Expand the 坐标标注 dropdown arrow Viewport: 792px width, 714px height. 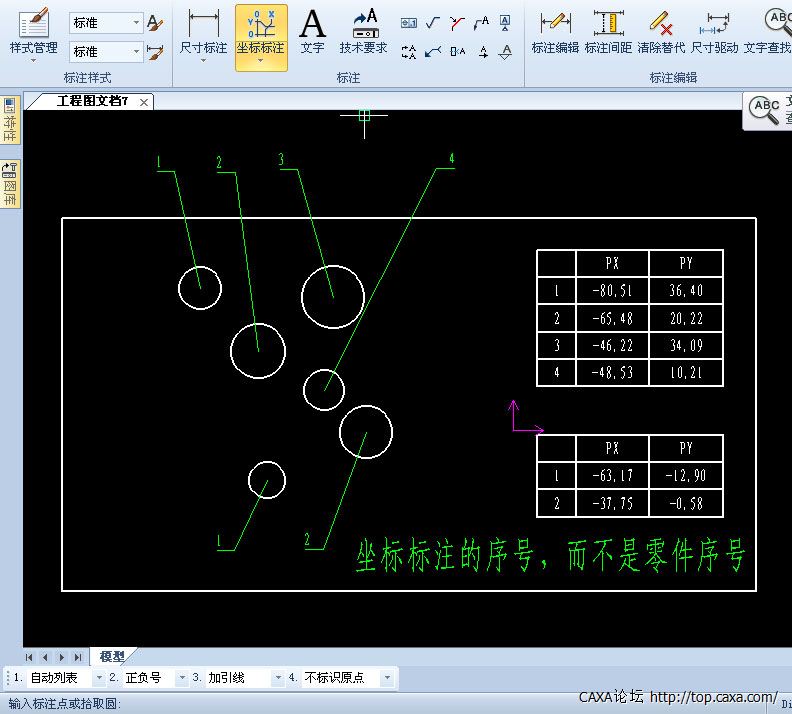261,61
